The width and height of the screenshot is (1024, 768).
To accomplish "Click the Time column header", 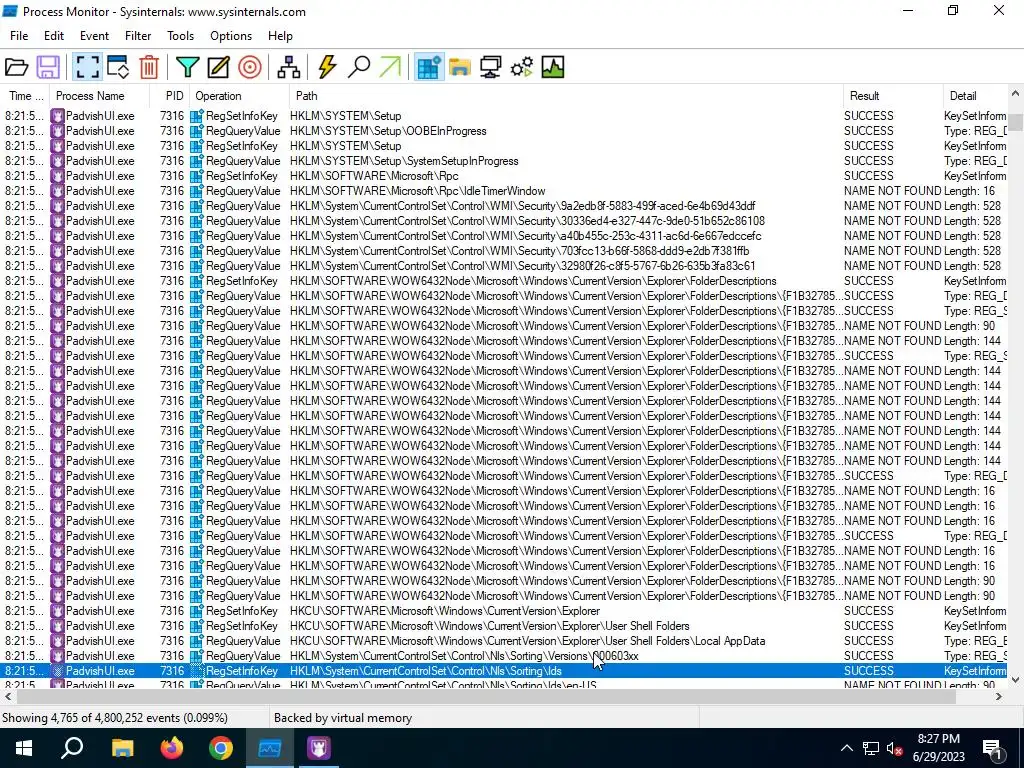I will click(25, 96).
